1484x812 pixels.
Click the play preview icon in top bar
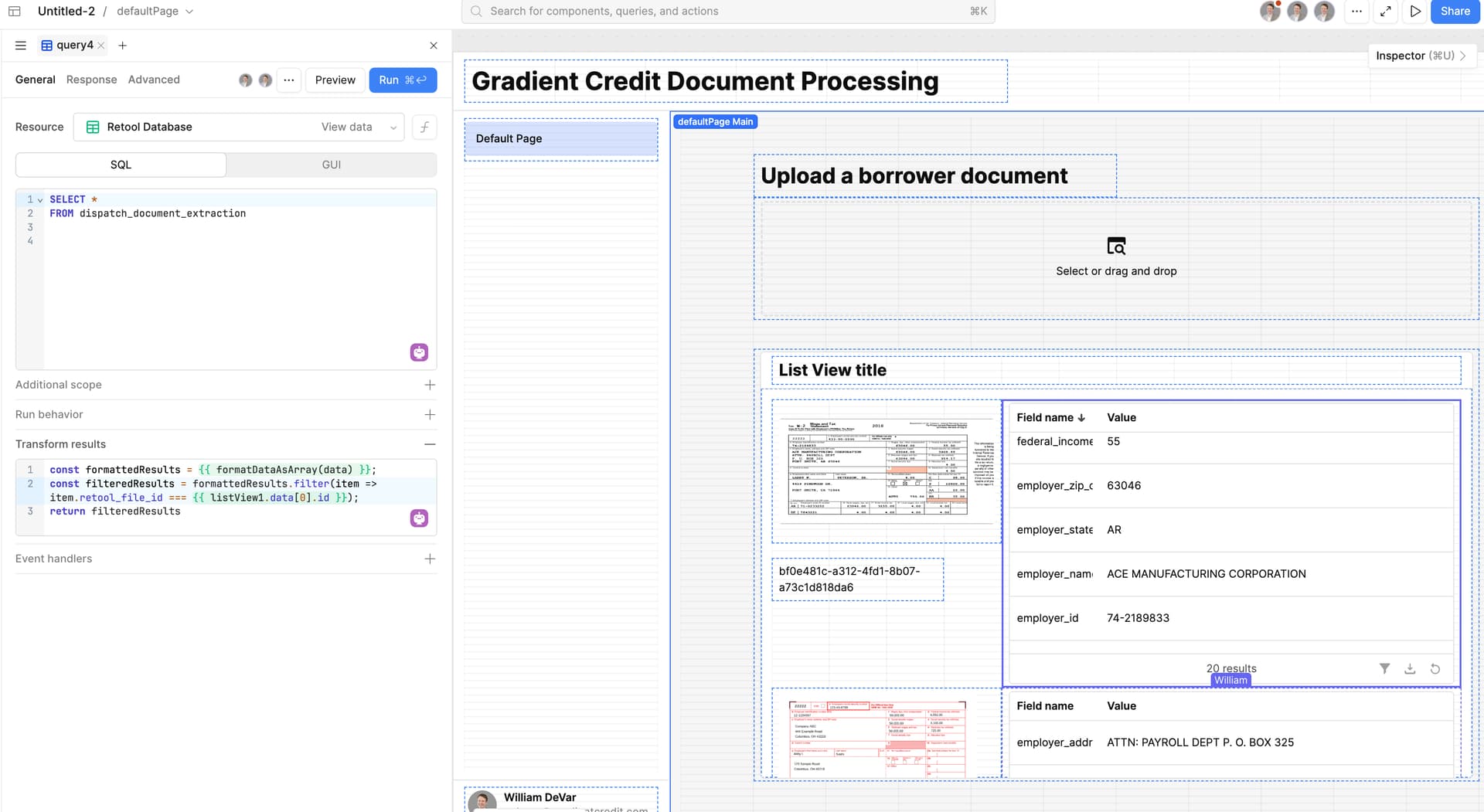[1415, 12]
